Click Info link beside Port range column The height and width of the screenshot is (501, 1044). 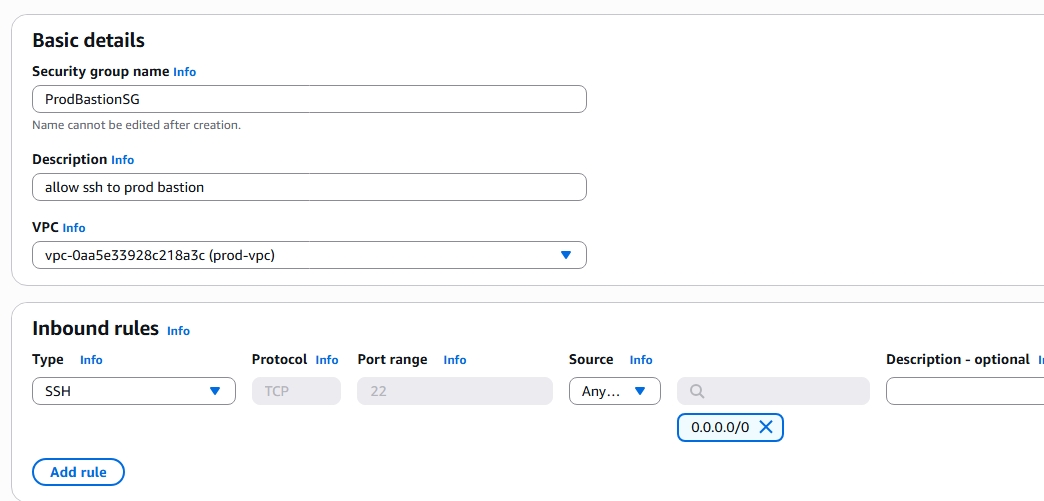click(455, 360)
